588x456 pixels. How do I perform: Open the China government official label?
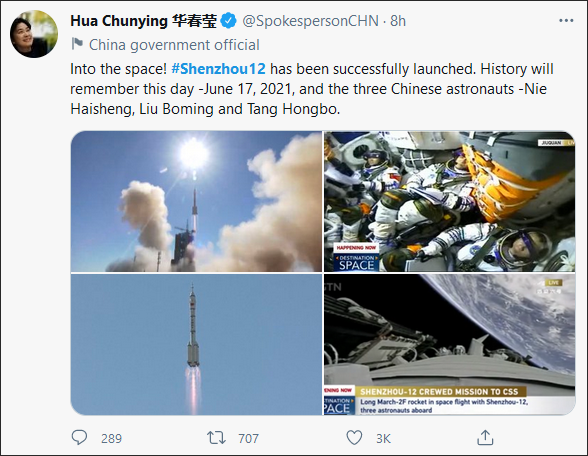pos(174,45)
